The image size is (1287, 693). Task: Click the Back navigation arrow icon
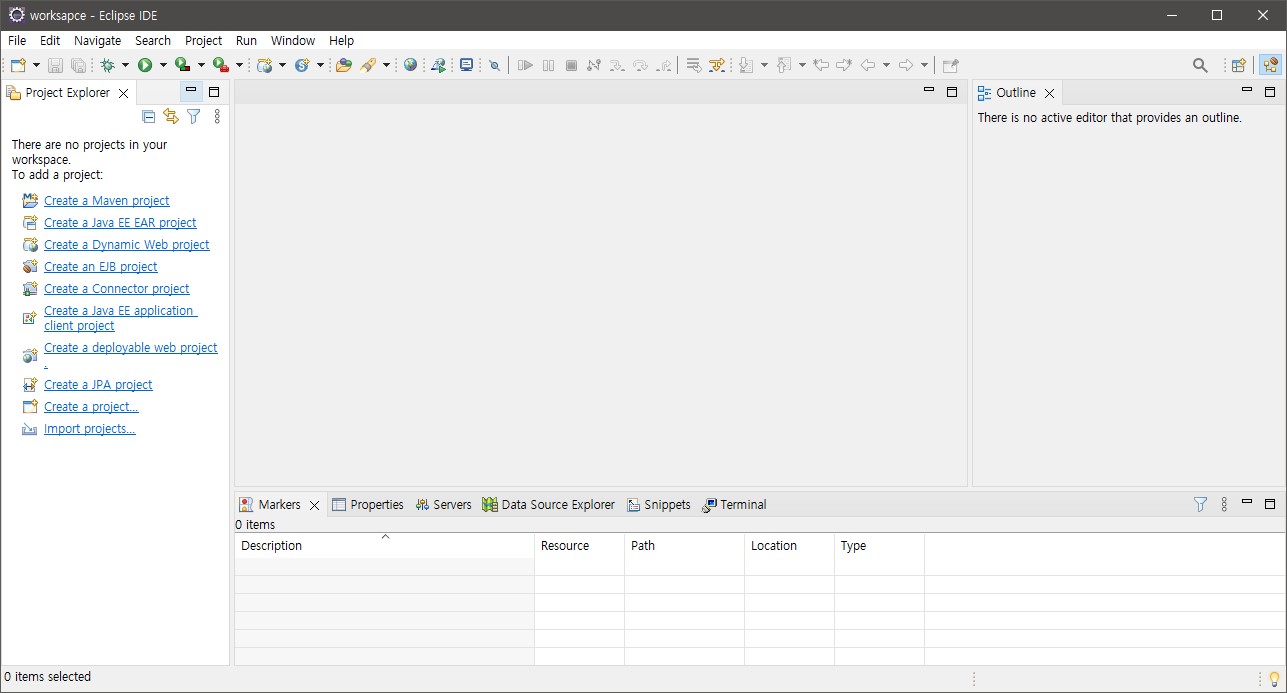tap(868, 65)
